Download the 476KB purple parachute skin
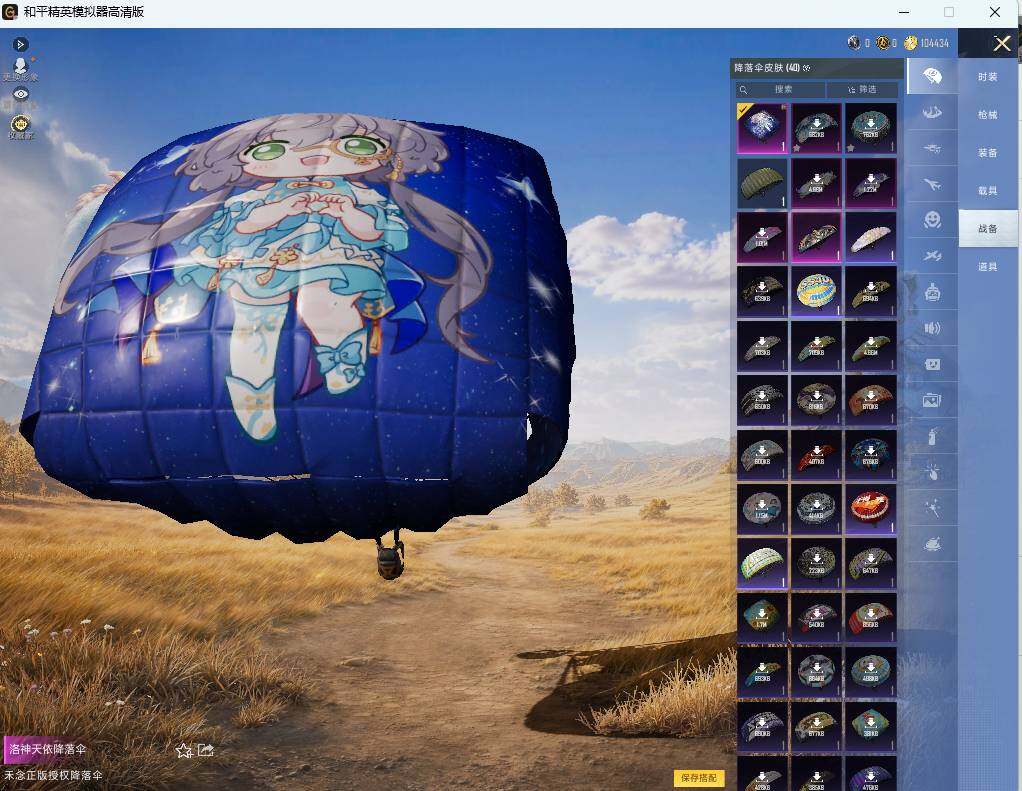 point(871,774)
